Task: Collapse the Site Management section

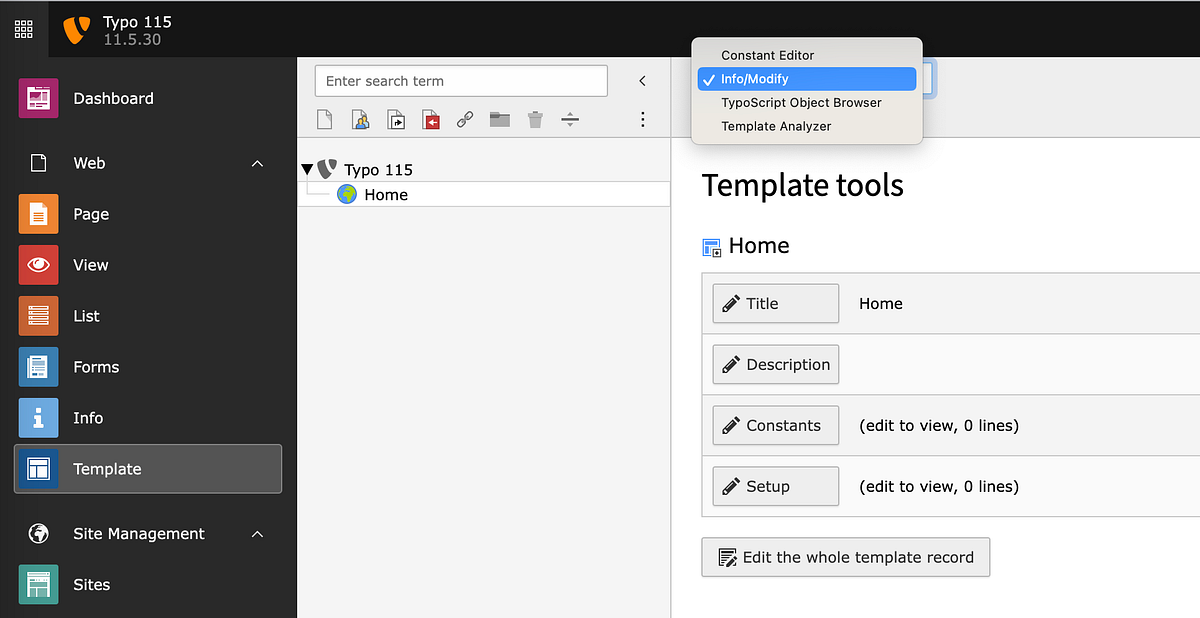Action: (257, 533)
